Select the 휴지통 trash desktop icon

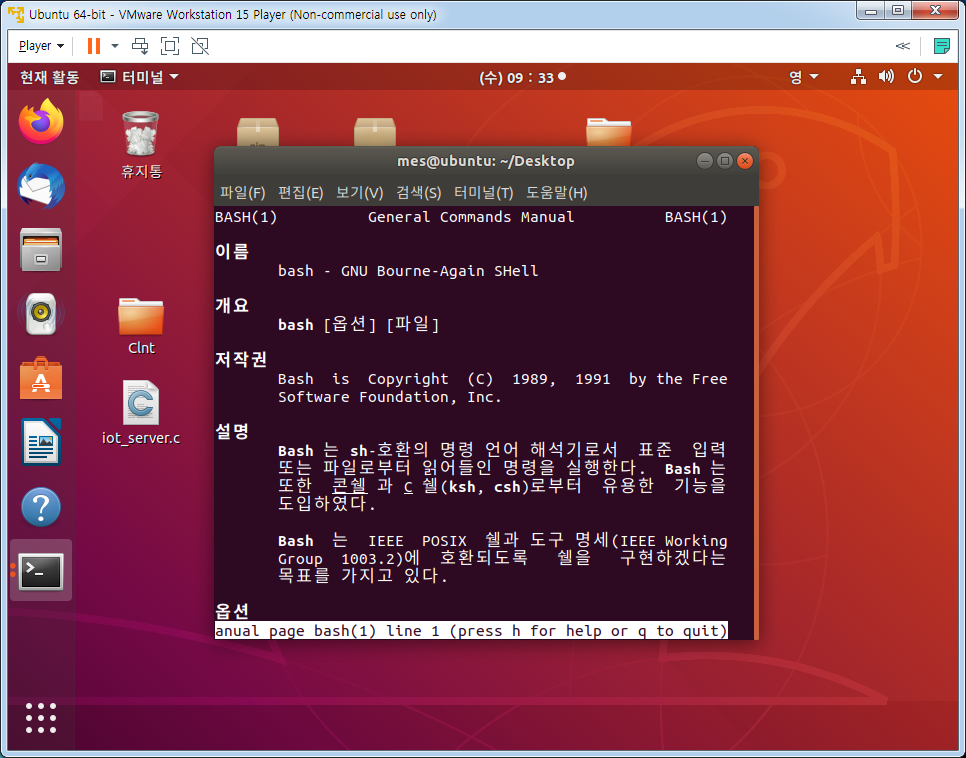click(141, 144)
